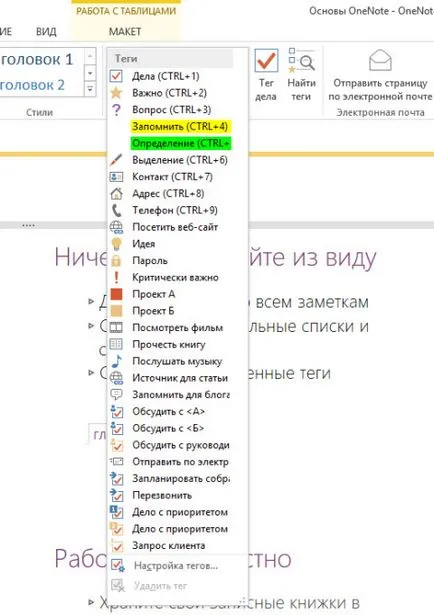Toggle Перезвонить checkbox tag

117,495
